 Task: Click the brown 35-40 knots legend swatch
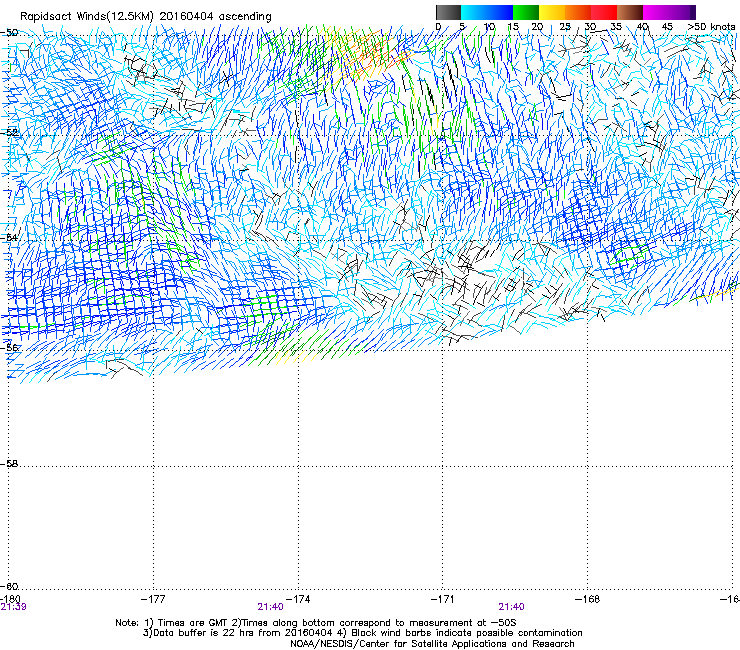coord(630,12)
